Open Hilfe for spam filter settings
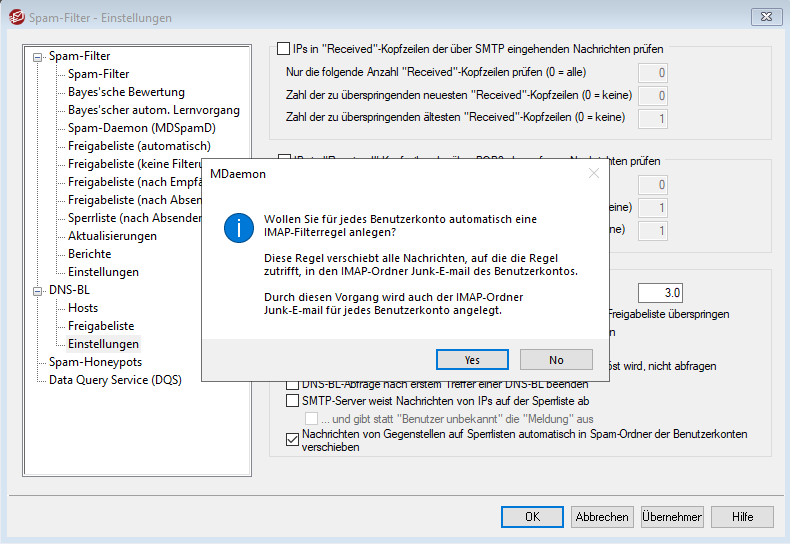 point(742,517)
